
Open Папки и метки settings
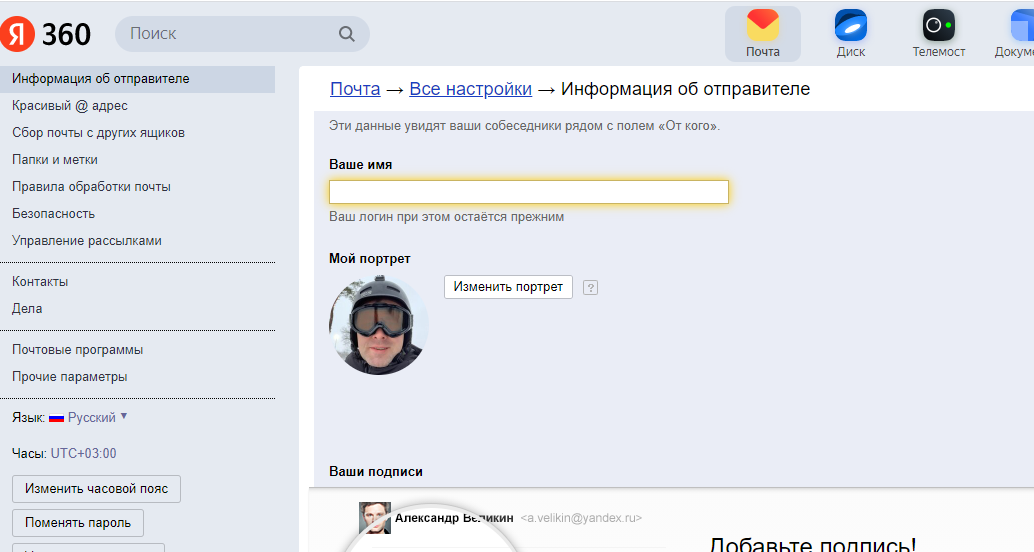[55, 160]
